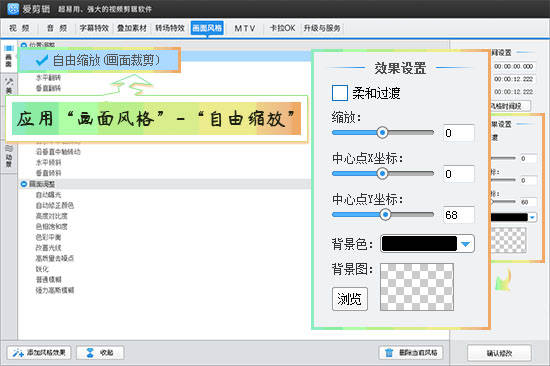
Task: Choose the 垂直翻转 style
Action: pyautogui.click(x=48, y=88)
